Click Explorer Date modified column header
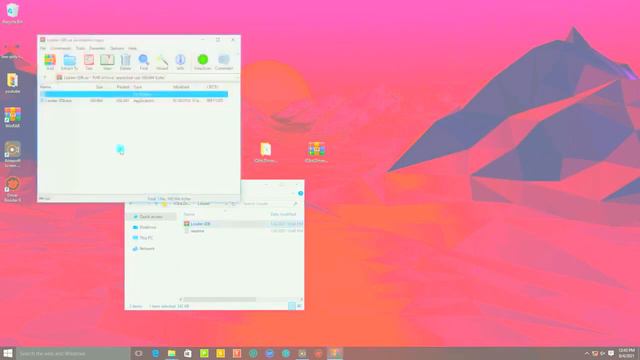This screenshot has height=360, width=640. coord(283,214)
